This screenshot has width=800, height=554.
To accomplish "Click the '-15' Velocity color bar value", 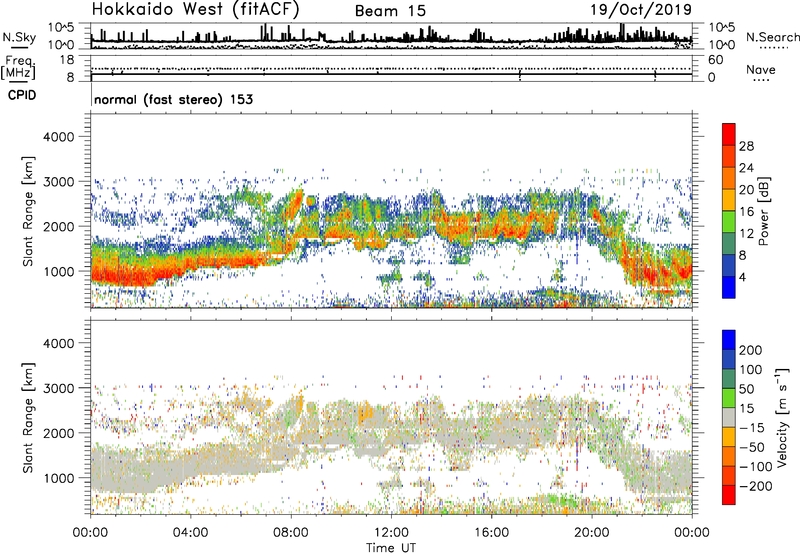I will [752, 428].
